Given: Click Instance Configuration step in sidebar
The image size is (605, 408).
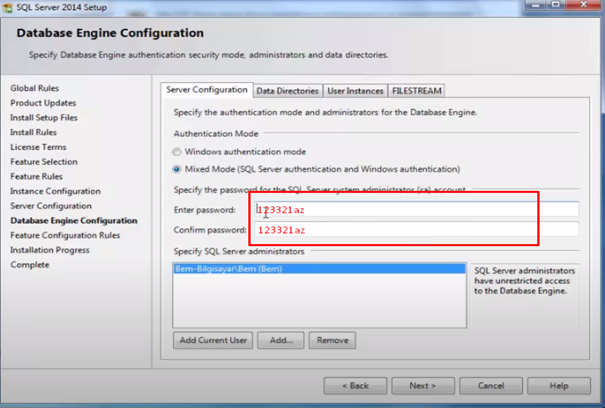Looking at the screenshot, I should [56, 191].
